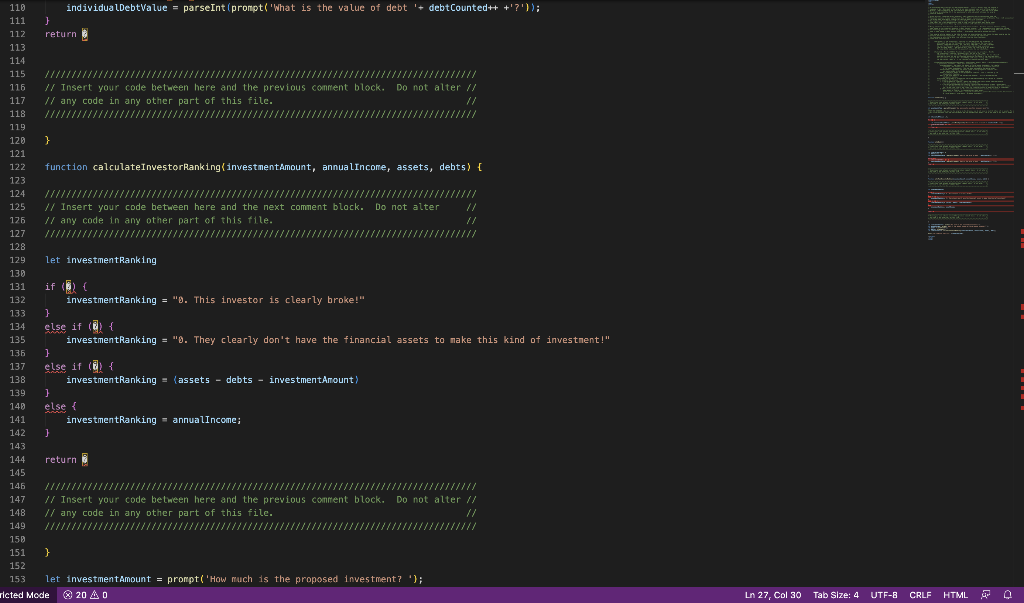This screenshot has height=603, width=1024.
Task: Change file encoding via UTF-8 indicator
Action: click(x=884, y=595)
